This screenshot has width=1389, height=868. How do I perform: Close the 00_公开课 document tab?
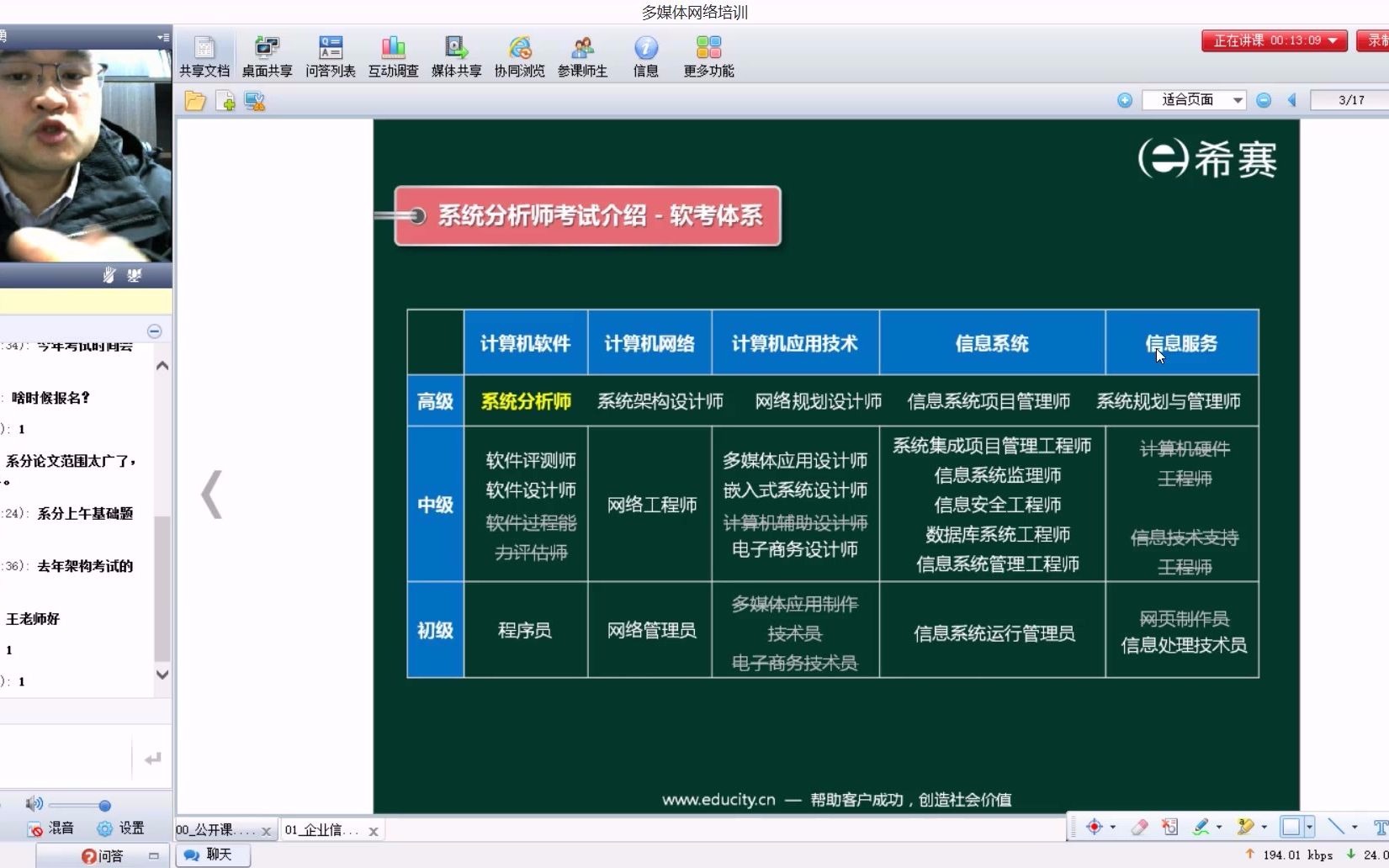[266, 831]
